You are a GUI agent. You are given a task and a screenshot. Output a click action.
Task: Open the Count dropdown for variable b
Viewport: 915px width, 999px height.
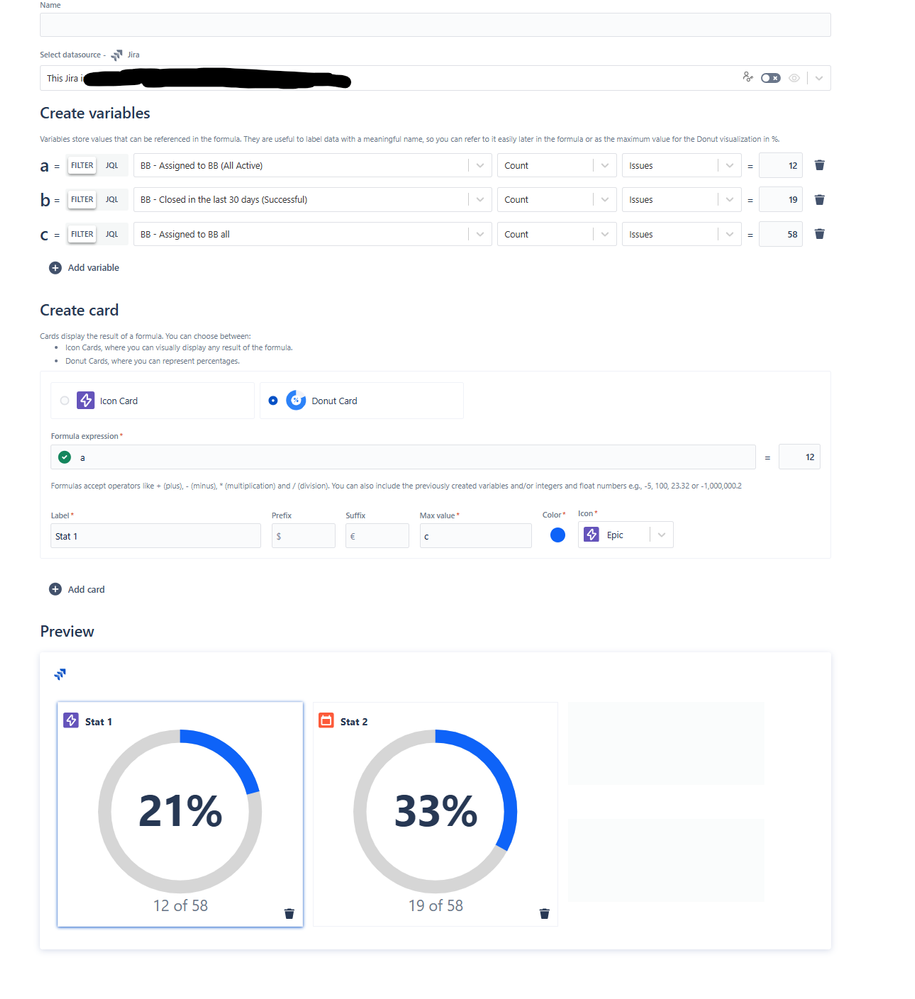pos(557,200)
